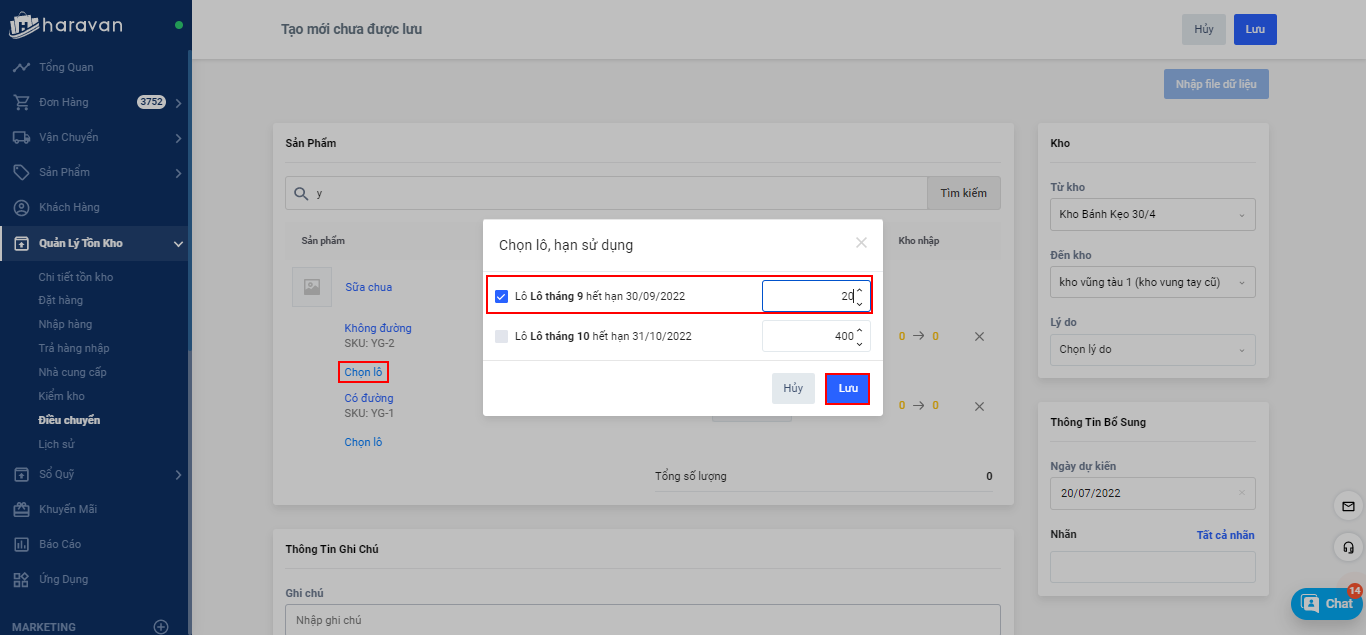Screen dimensions: 1366x635
Task: Close the Chọn lô dialog with X
Action: (x=861, y=243)
